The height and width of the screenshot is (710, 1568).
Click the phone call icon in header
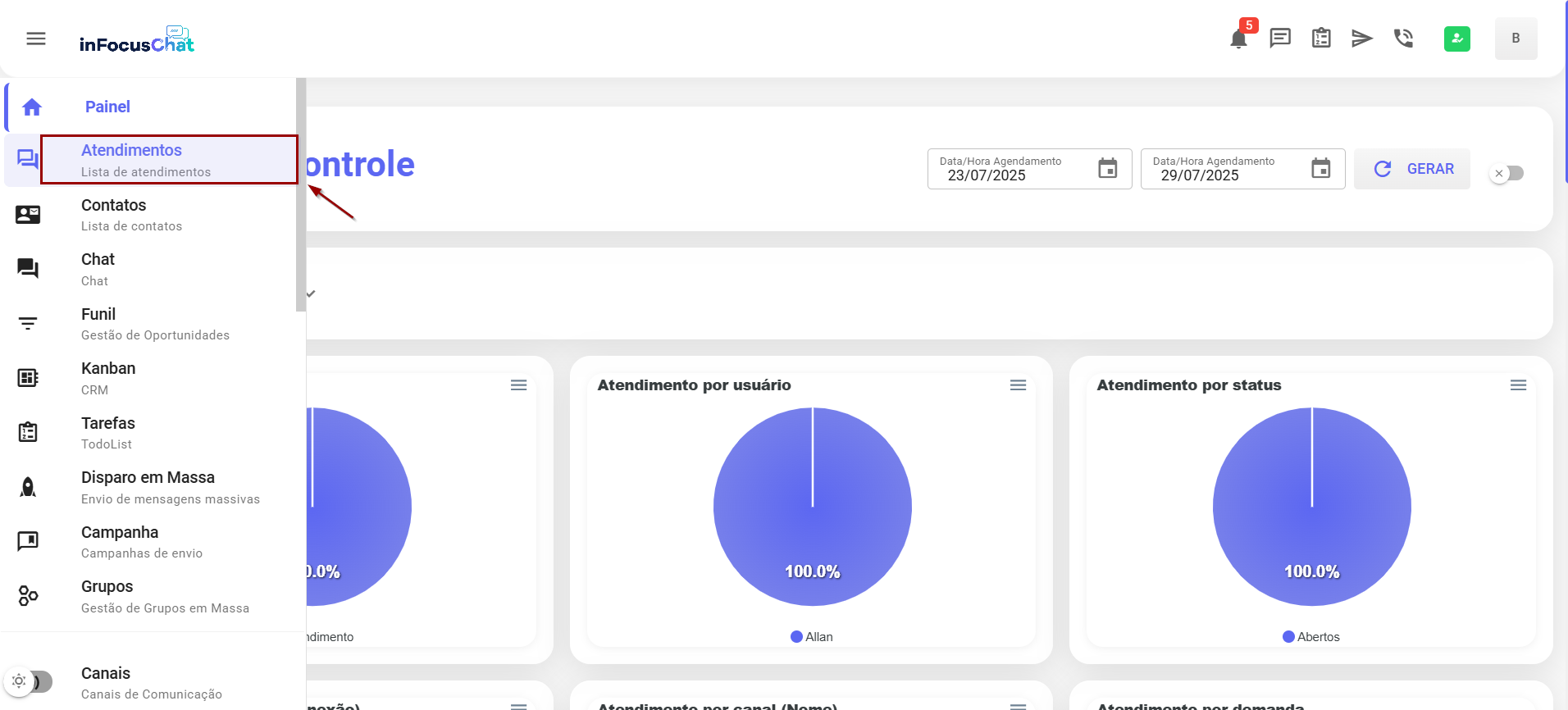click(x=1403, y=39)
